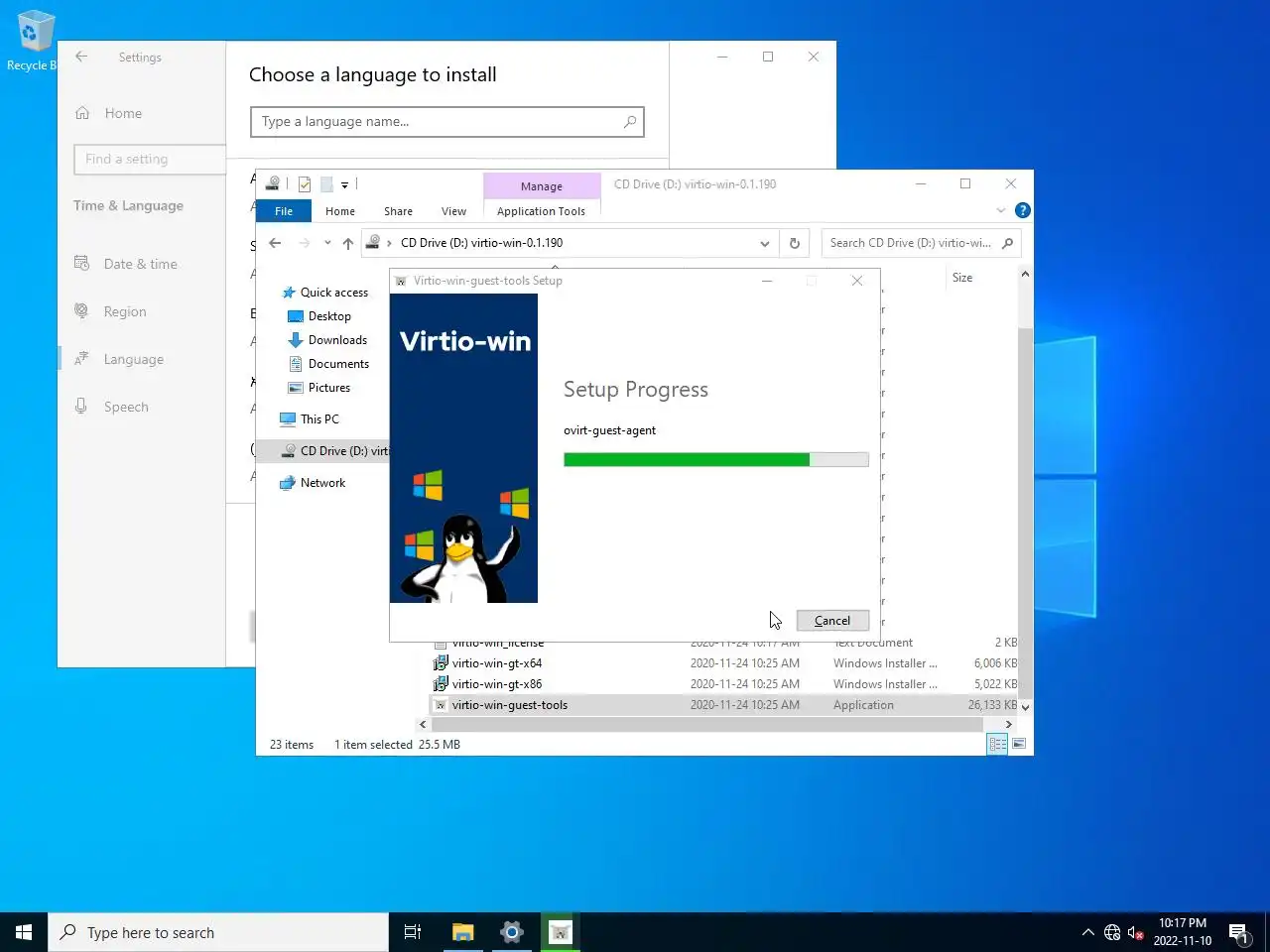Screen dimensions: 1270x952
Task: Cancel the Virtio-win guest tools setup
Action: 832,621
